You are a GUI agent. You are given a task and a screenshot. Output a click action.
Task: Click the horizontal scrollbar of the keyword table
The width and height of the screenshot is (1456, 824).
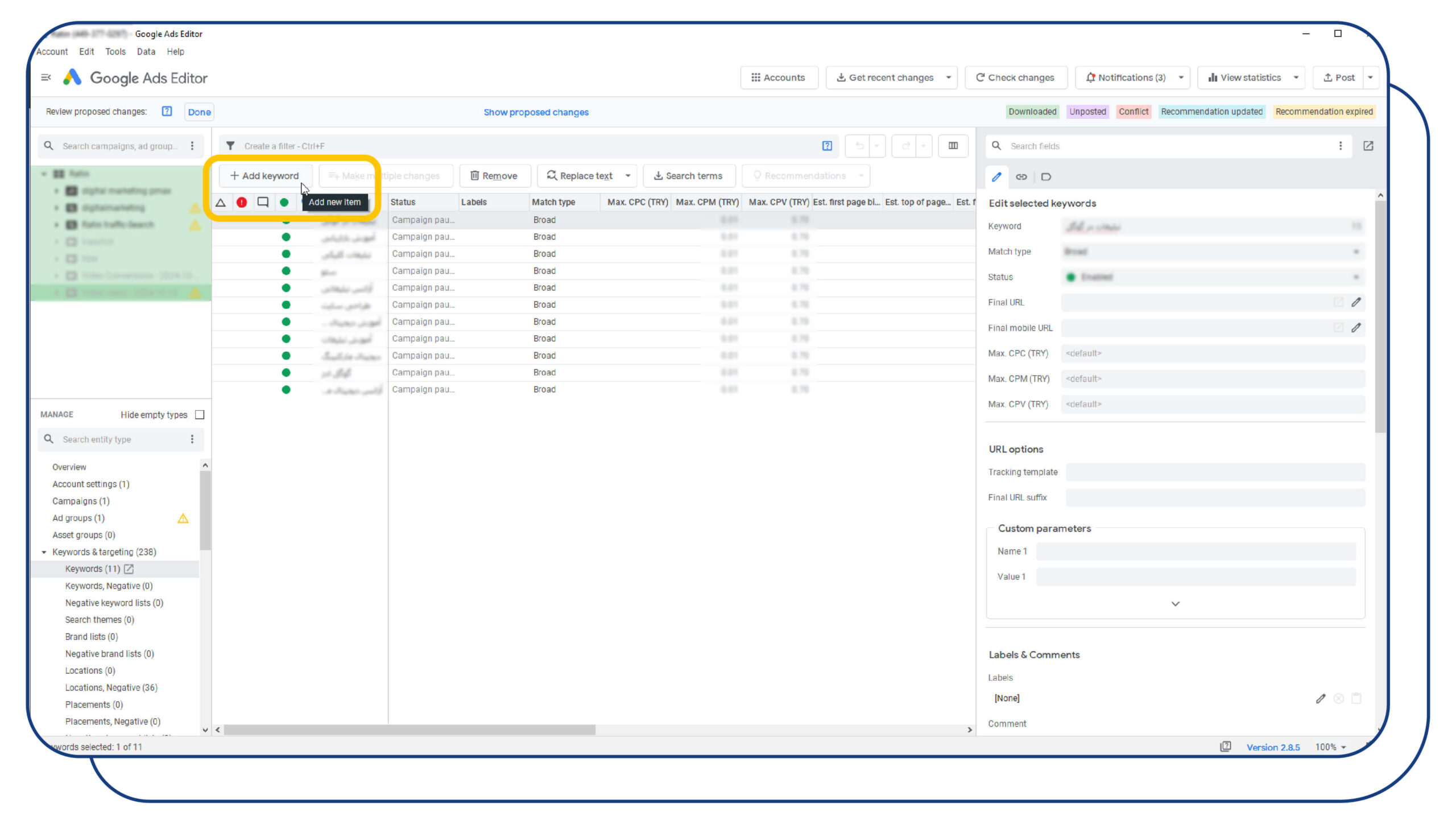click(409, 730)
